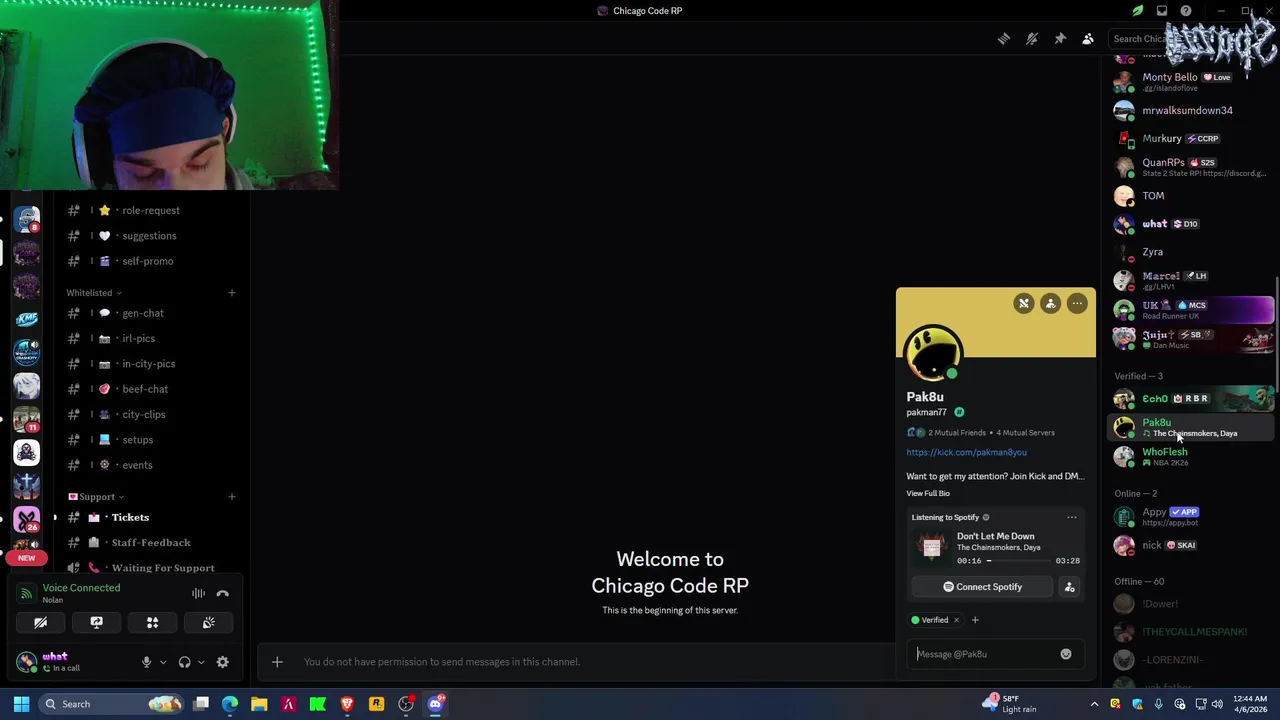Click the friend icon on Pak8u's profile
The image size is (1280, 720).
(1050, 303)
